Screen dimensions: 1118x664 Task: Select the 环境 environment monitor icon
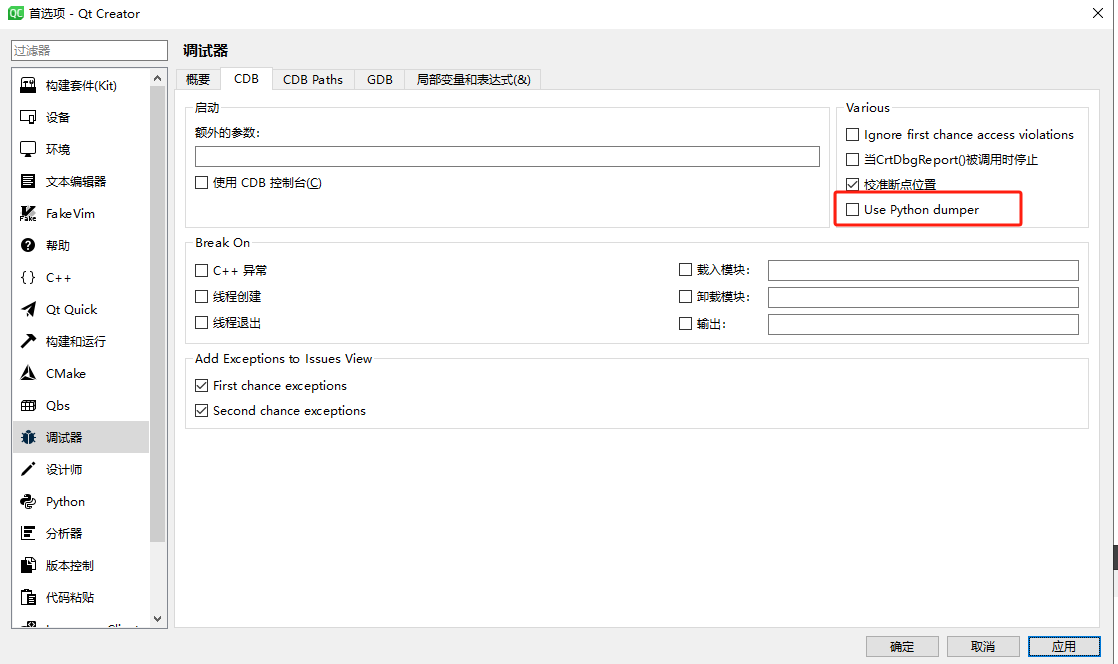pos(28,149)
